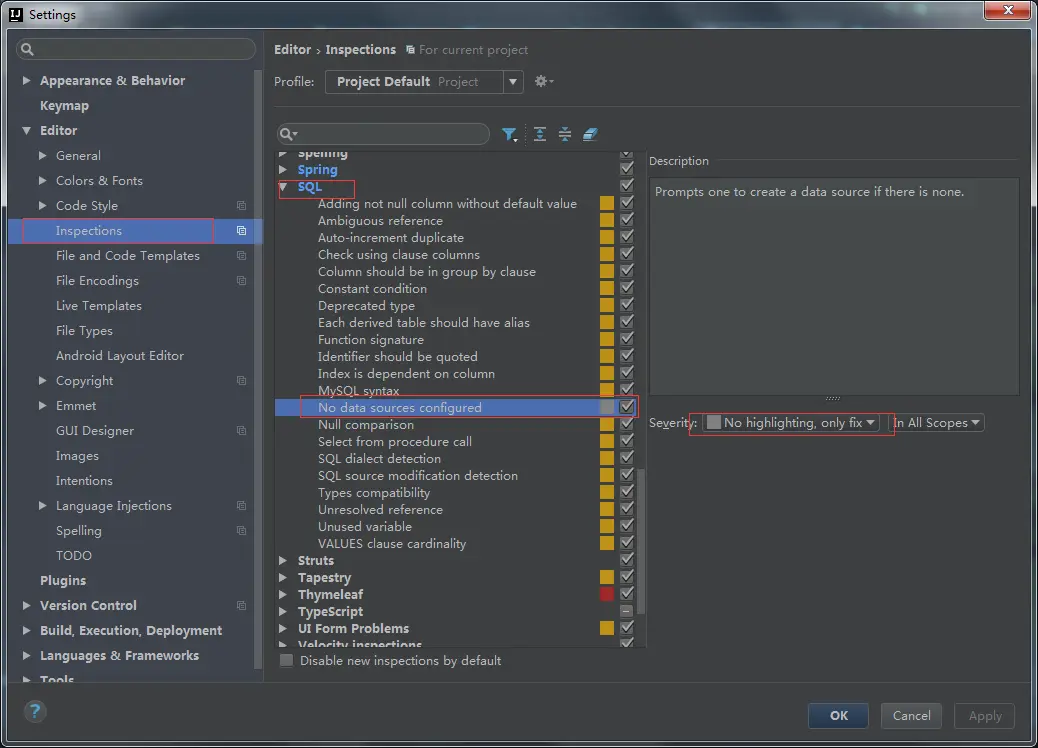The width and height of the screenshot is (1038, 748).
Task: Click the Expand All icon in inspections toolbar
Action: click(x=540, y=134)
